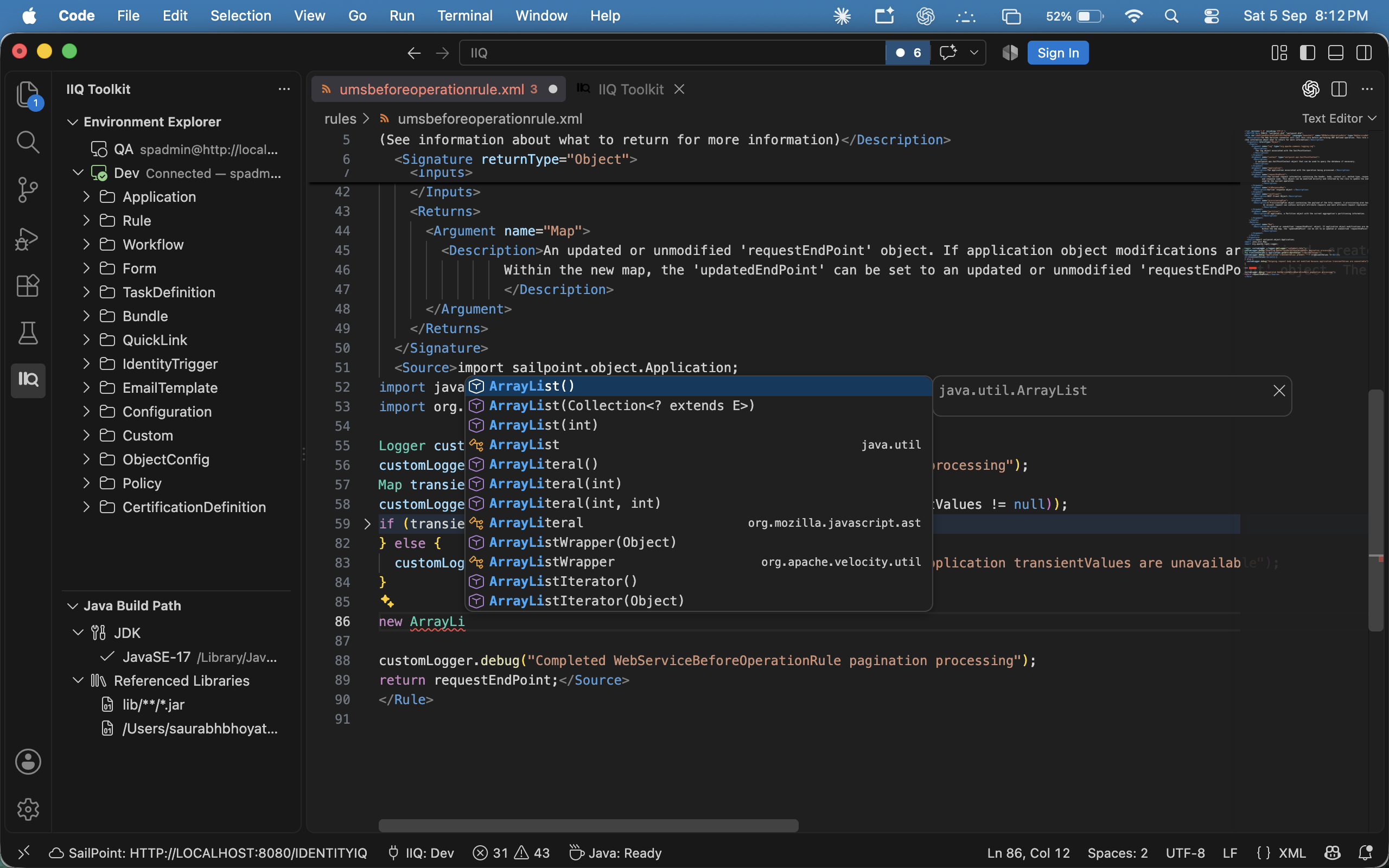Click the Sign In button
The image size is (1389, 868).
coord(1058,53)
